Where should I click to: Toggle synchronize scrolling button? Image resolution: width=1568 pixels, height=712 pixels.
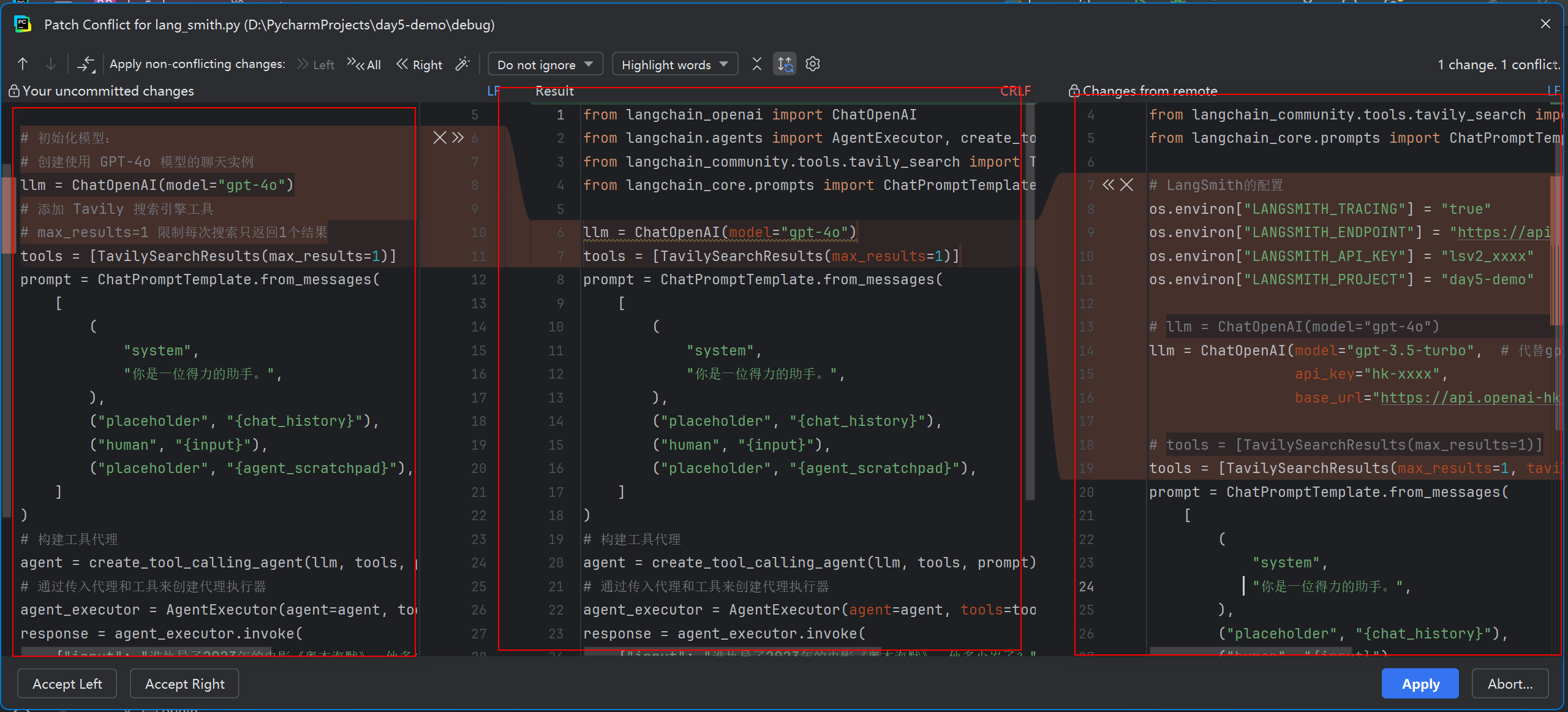coord(785,64)
